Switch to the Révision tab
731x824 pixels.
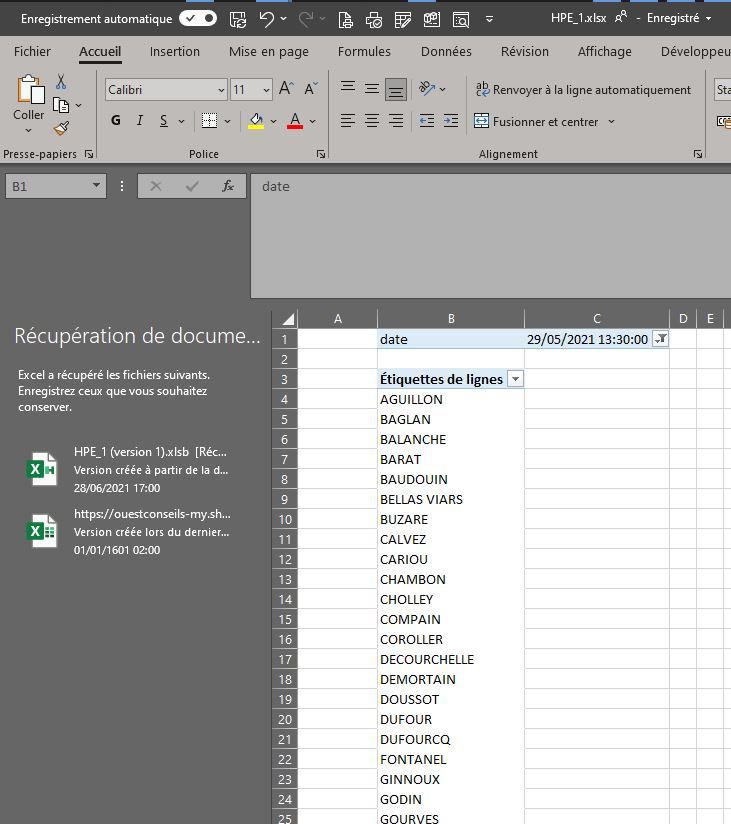524,52
